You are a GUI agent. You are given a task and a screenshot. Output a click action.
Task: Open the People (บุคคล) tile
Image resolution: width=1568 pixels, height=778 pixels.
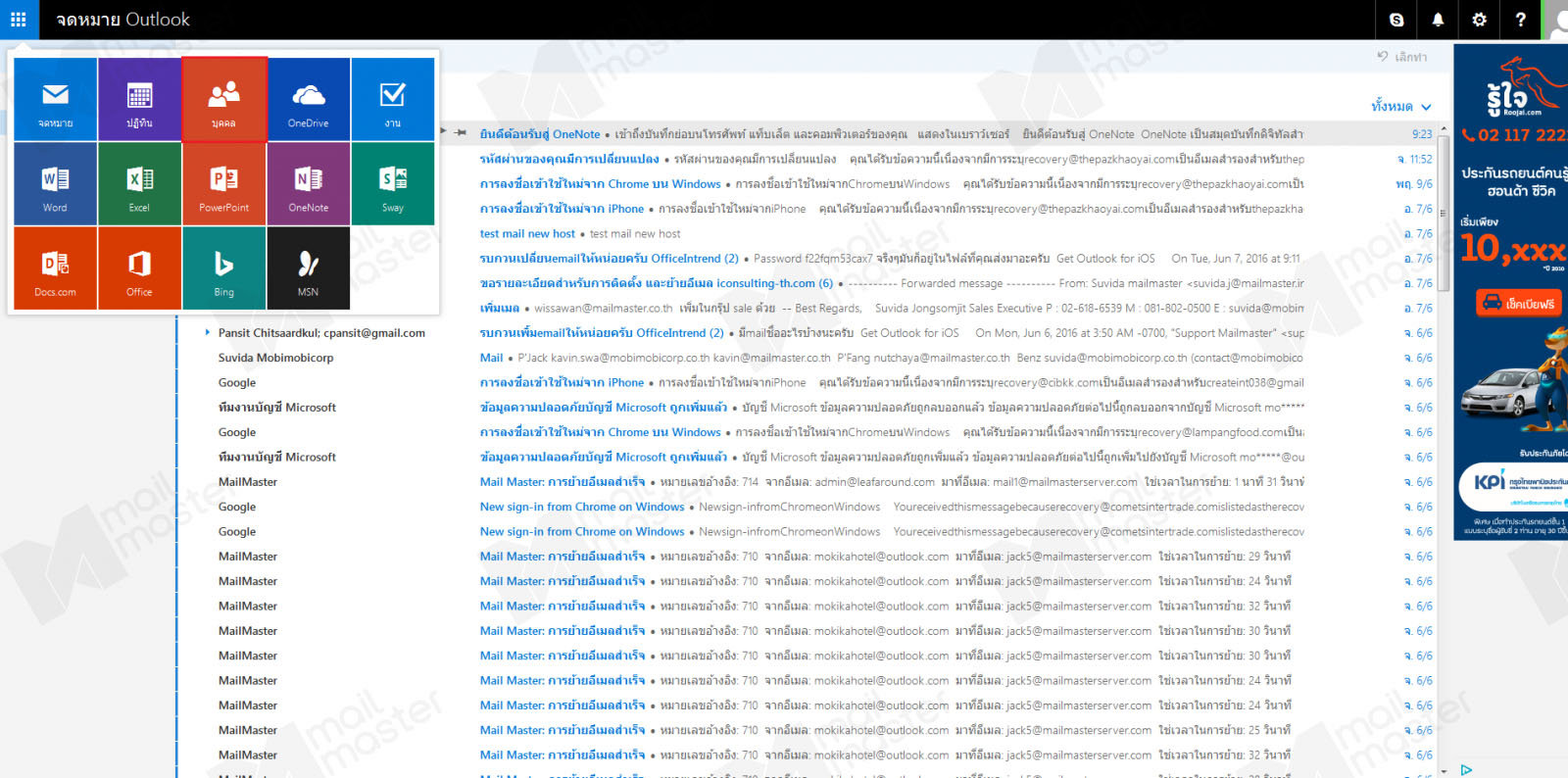click(x=224, y=99)
